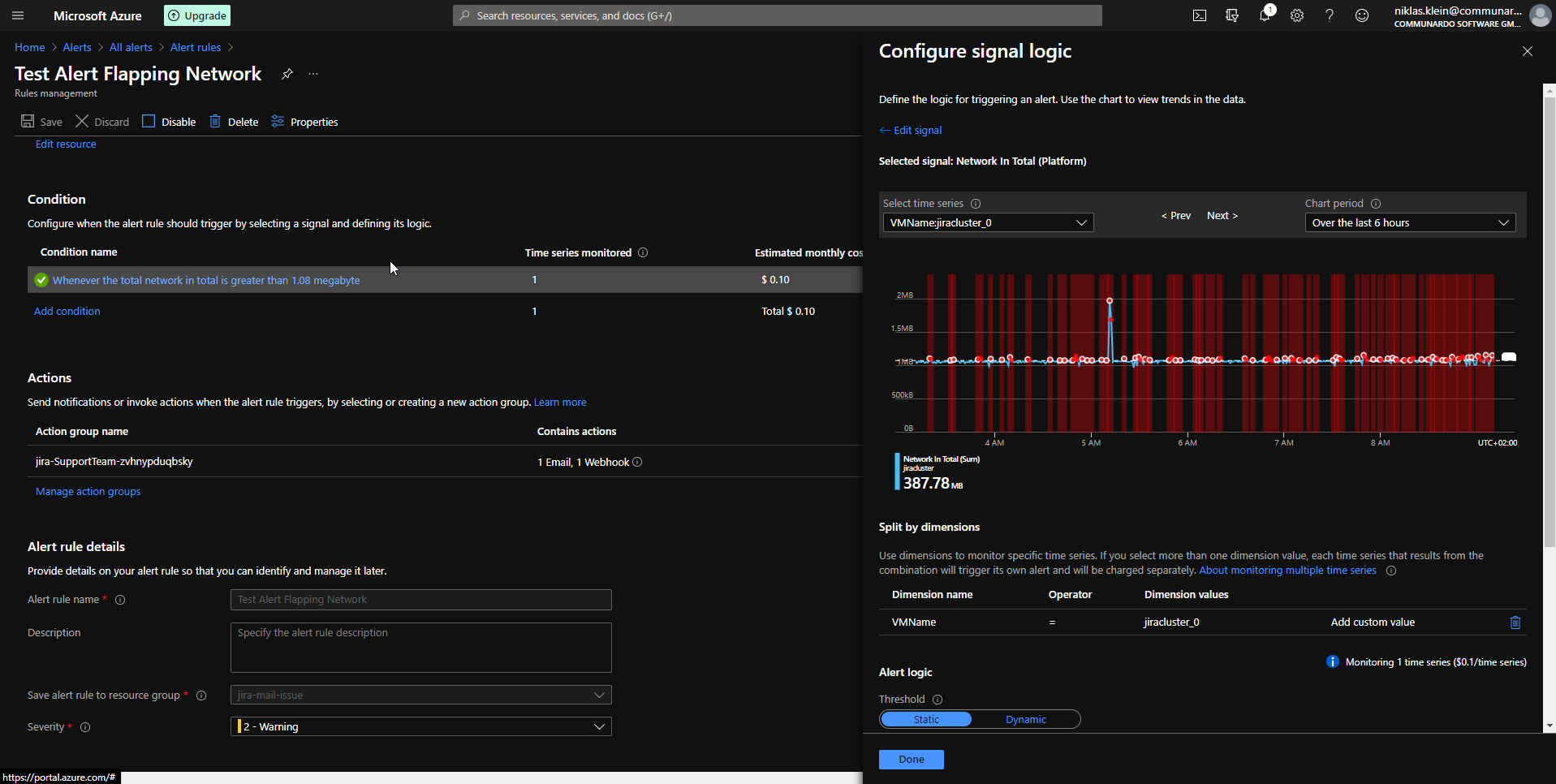Screen dimensions: 1556x784
Task: Focus the alert Description text field
Action: 420,648
